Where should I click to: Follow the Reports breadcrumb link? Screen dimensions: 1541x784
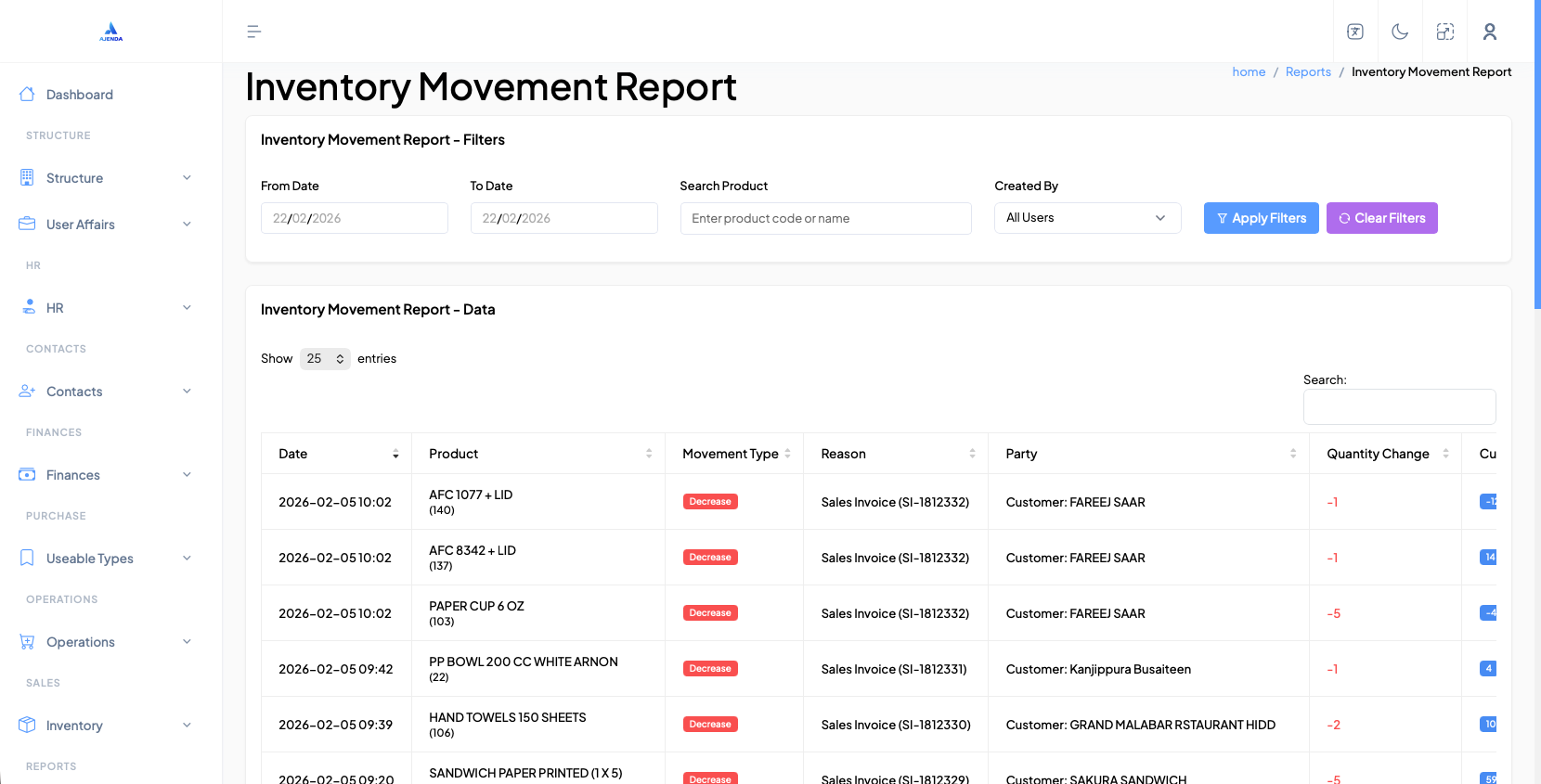[1307, 72]
